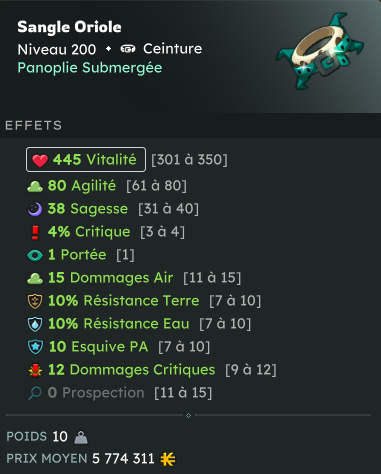Select the highlighted 445 Vitalité effect
381x474 pixels.
86,160
